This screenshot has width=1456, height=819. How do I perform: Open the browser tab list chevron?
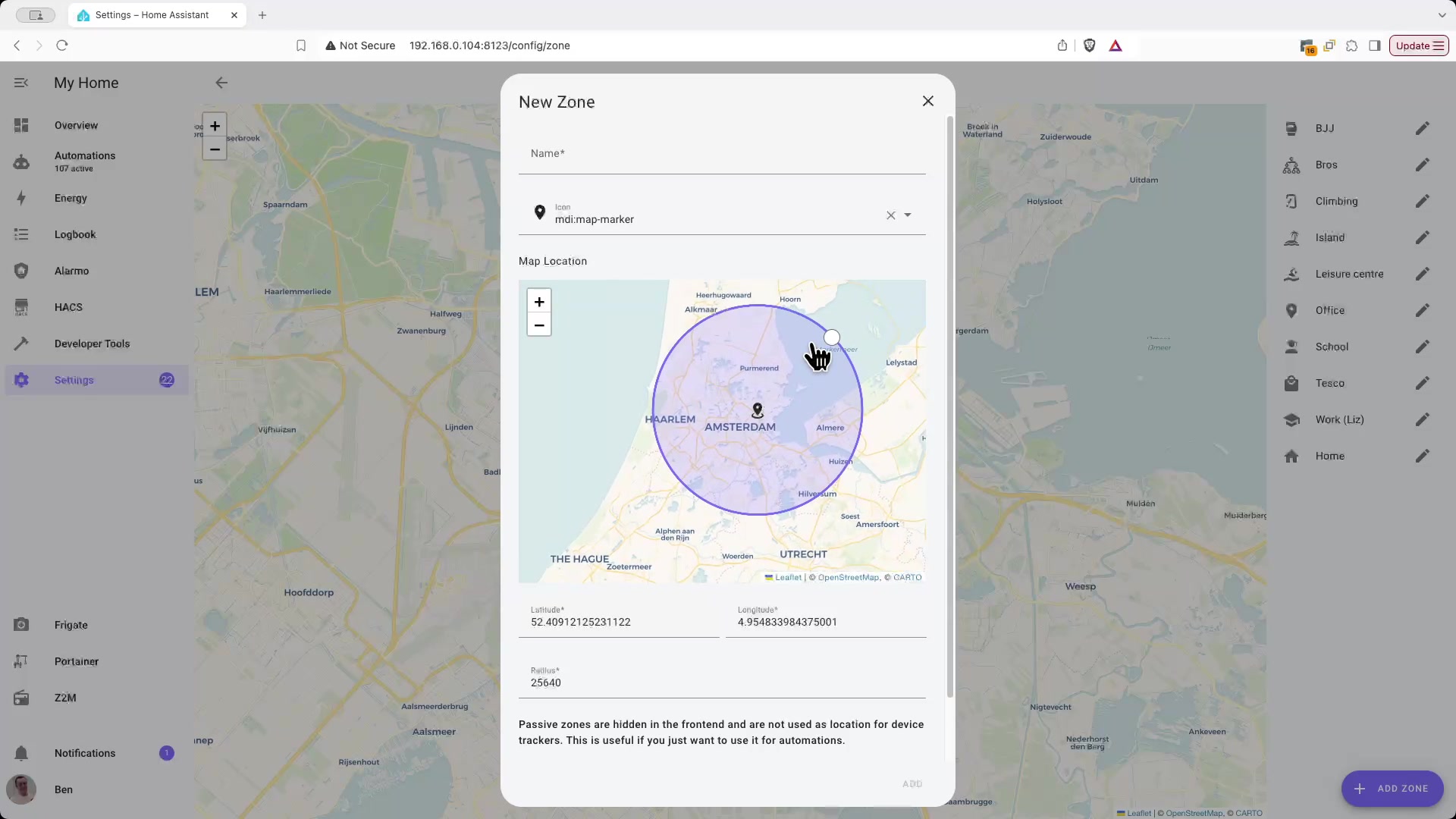(x=1442, y=15)
